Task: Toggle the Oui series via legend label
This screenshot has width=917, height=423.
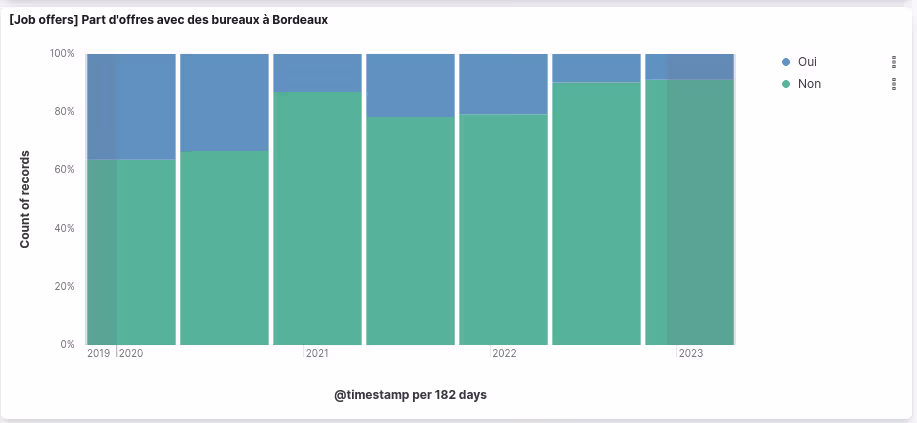Action: click(x=807, y=62)
